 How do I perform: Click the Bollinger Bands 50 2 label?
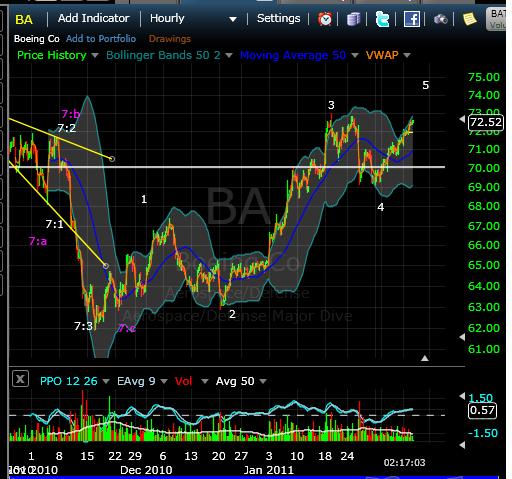click(163, 55)
